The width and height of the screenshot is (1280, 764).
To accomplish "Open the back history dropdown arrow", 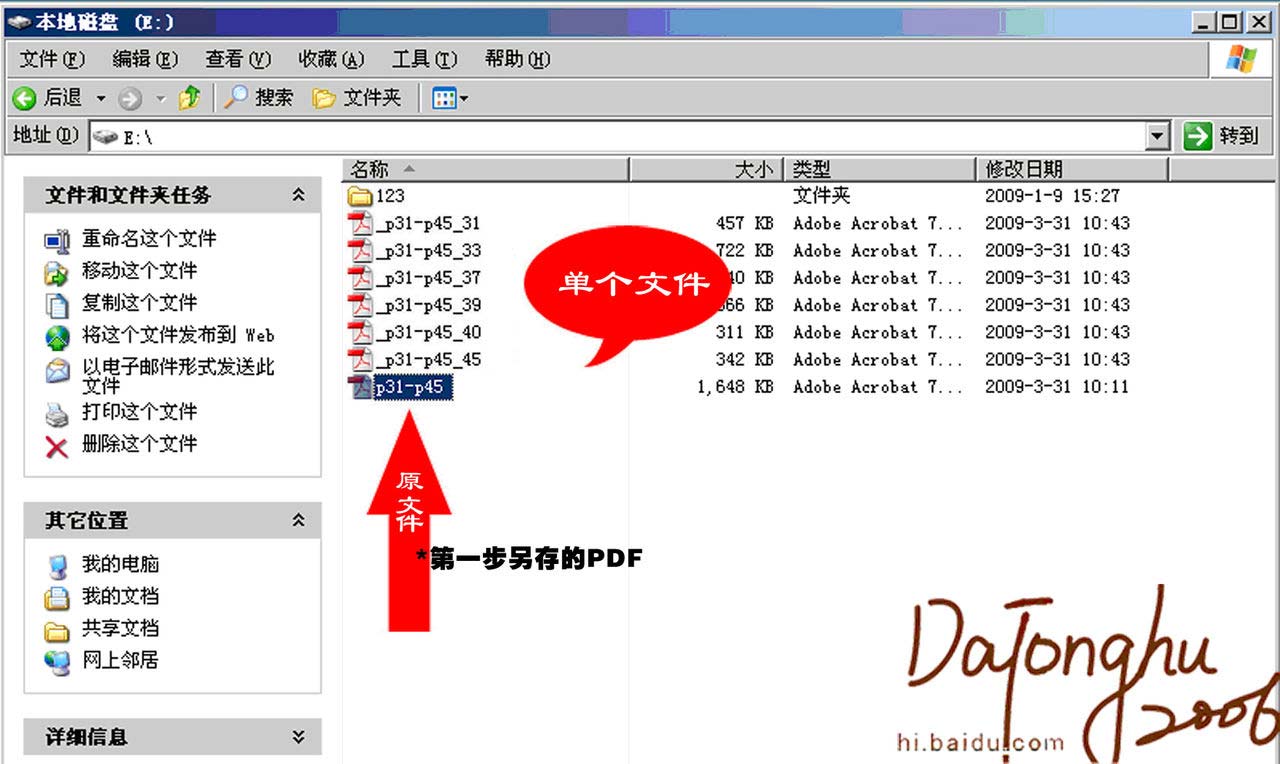I will [101, 98].
